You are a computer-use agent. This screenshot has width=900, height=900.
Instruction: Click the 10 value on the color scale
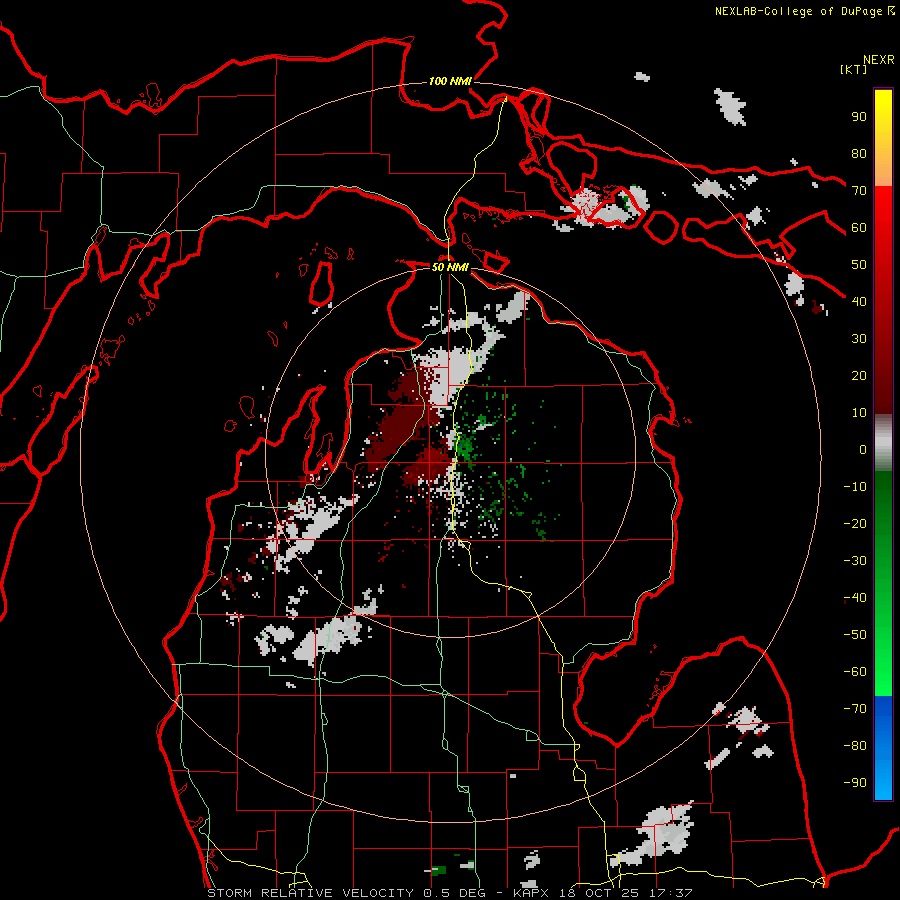click(859, 413)
